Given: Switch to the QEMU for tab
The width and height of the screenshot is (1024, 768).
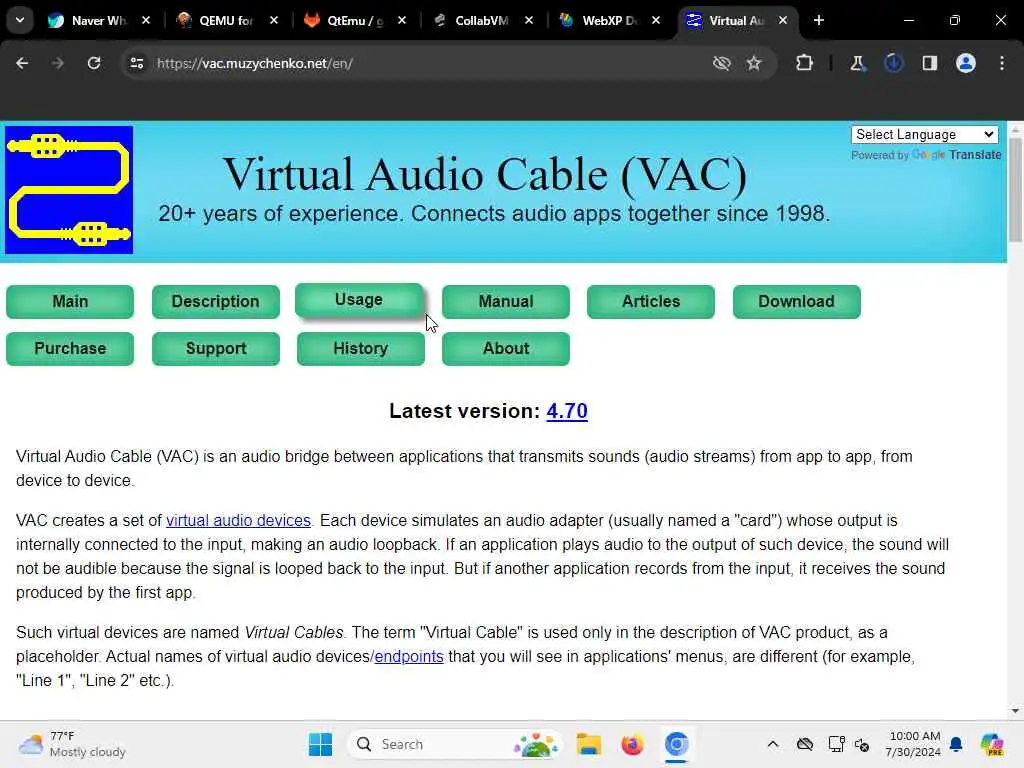Looking at the screenshot, I should point(226,20).
